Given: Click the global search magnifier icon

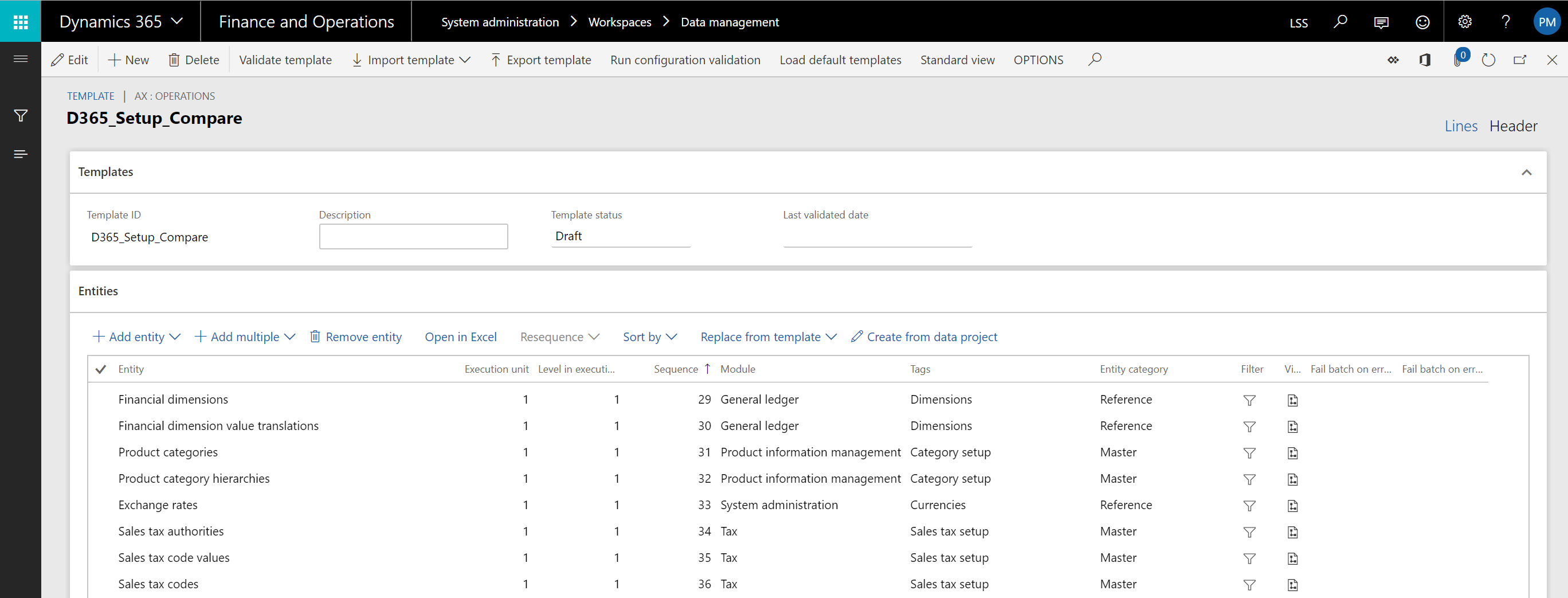Looking at the screenshot, I should pos(1340,22).
